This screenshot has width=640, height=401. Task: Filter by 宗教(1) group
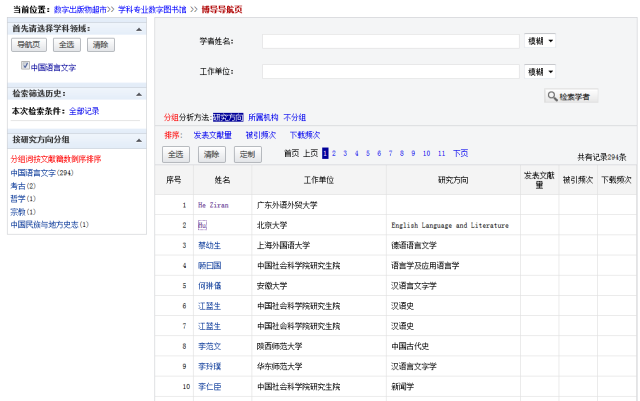coord(23,212)
